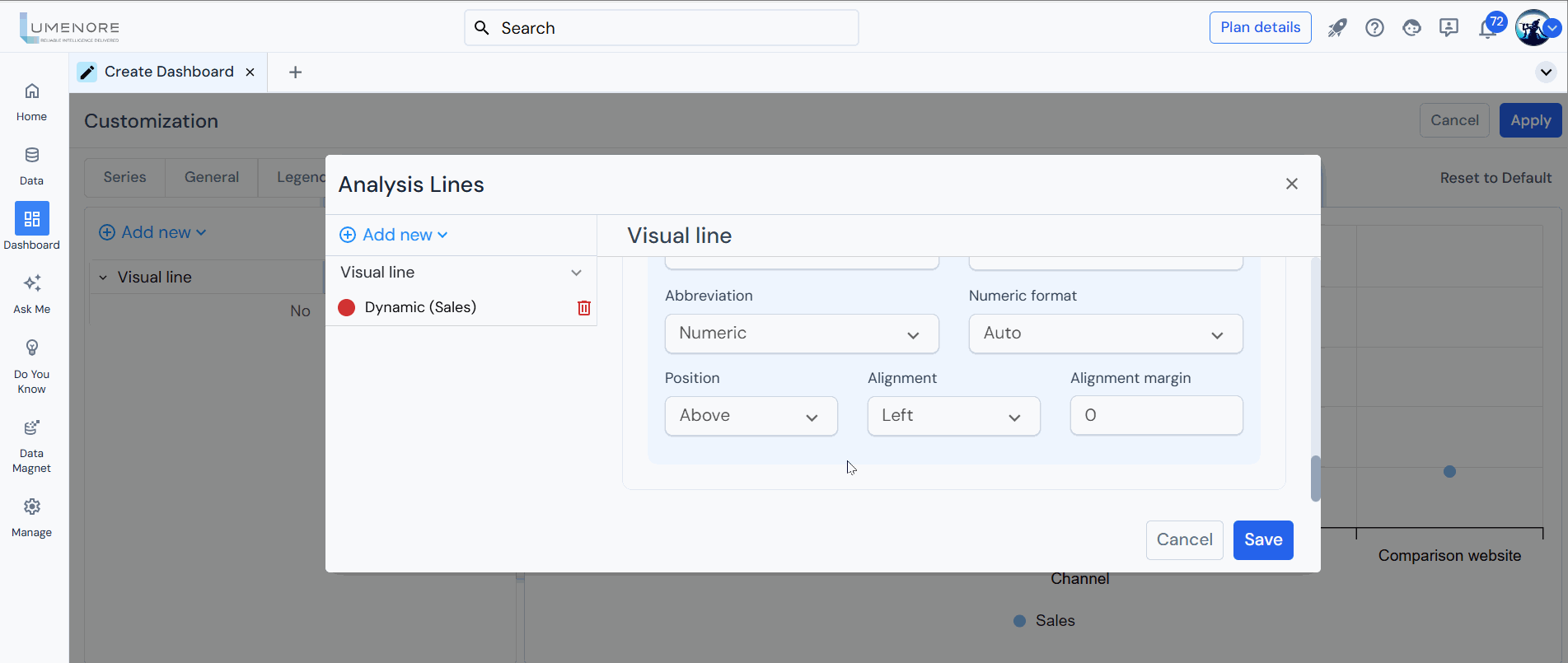
Task: Open the help question mark icon
Action: 1374,28
